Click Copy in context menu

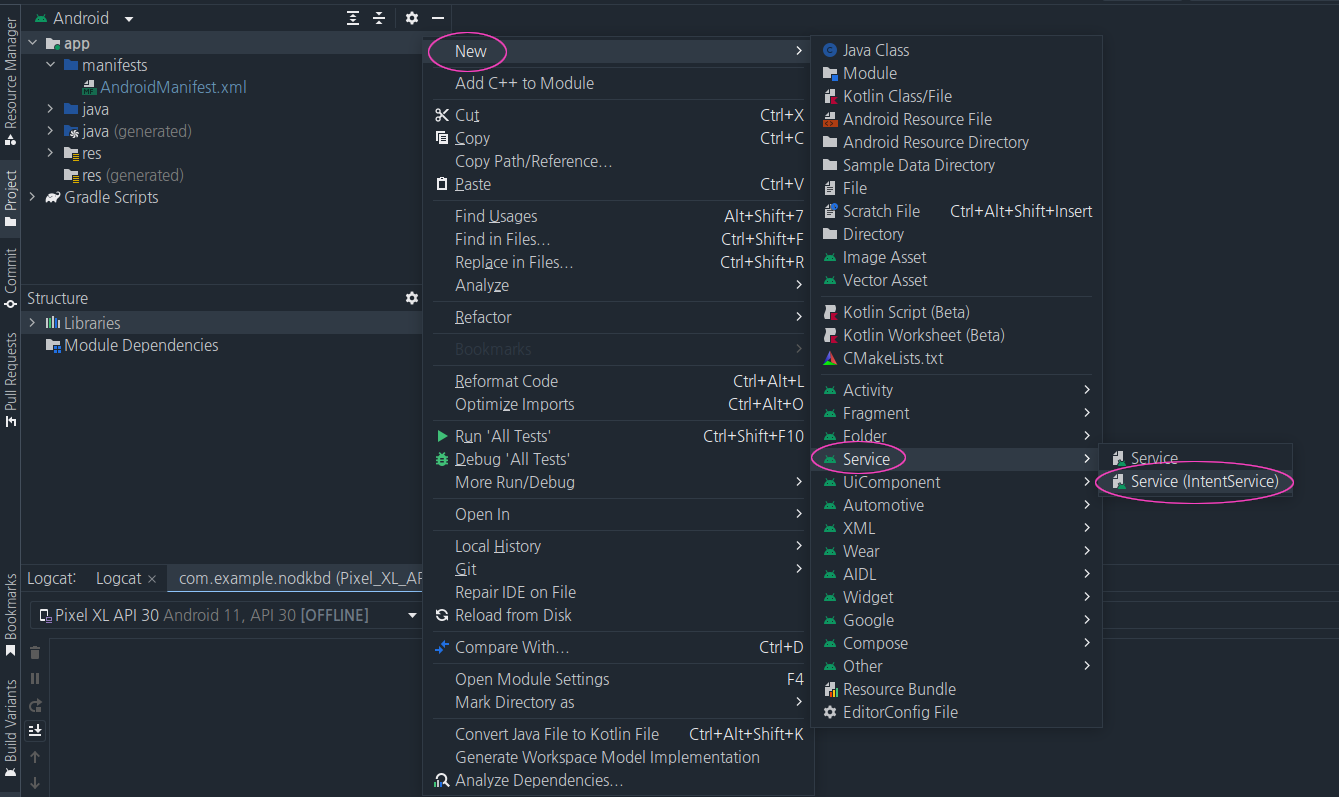point(618,138)
